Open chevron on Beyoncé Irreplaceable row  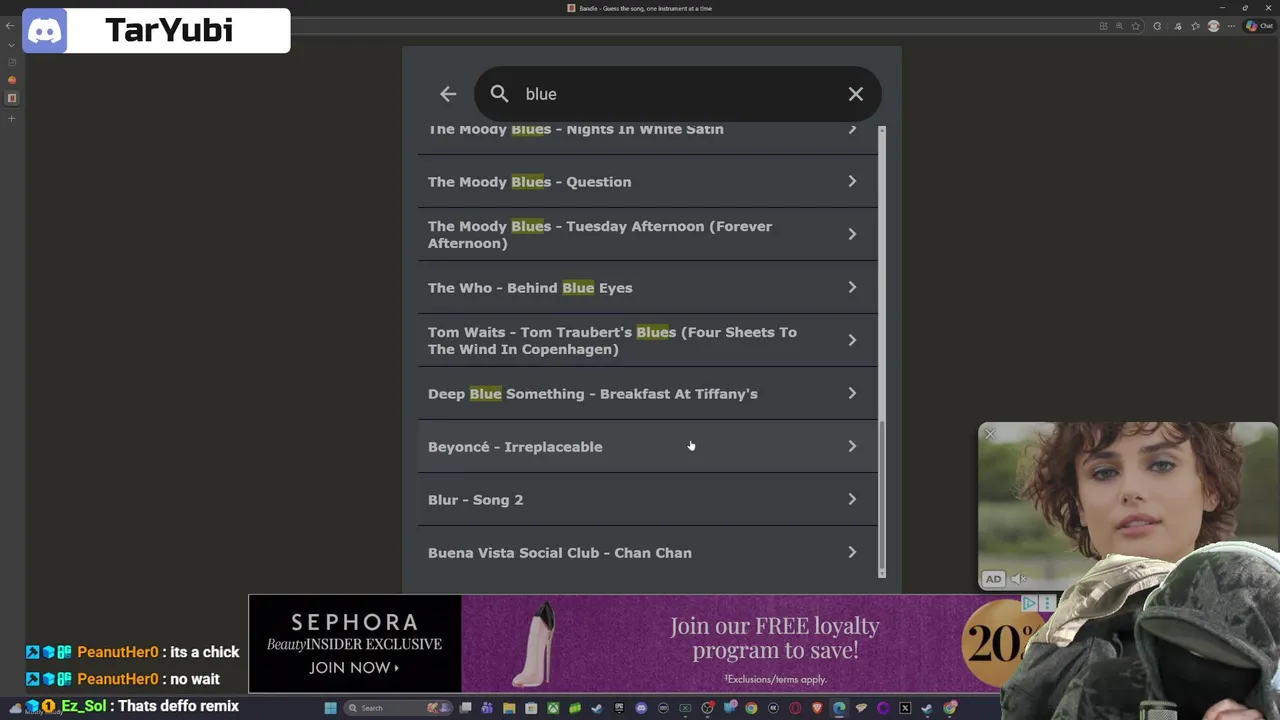tap(852, 446)
